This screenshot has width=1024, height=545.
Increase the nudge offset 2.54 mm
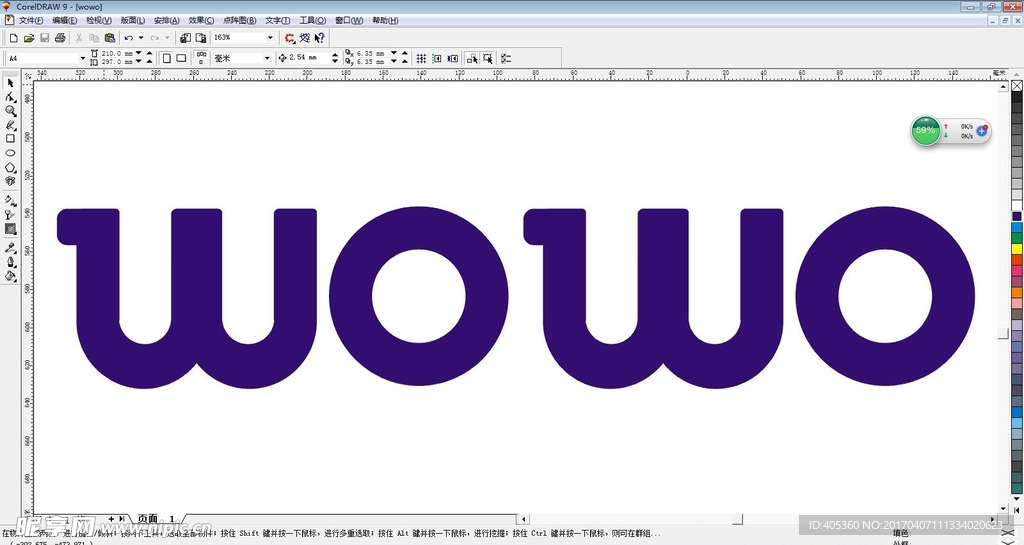pos(335,55)
